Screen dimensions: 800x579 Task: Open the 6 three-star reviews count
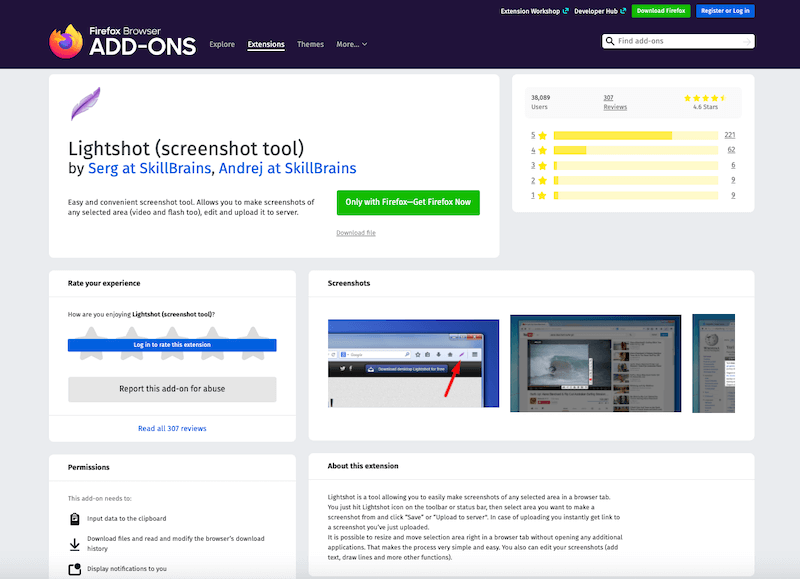click(733, 165)
